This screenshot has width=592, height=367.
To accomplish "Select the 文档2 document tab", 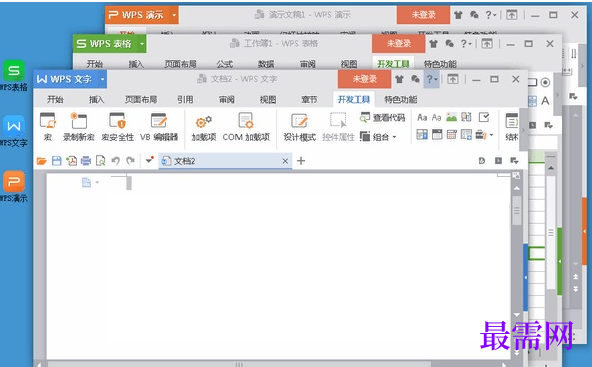I will click(x=225, y=161).
